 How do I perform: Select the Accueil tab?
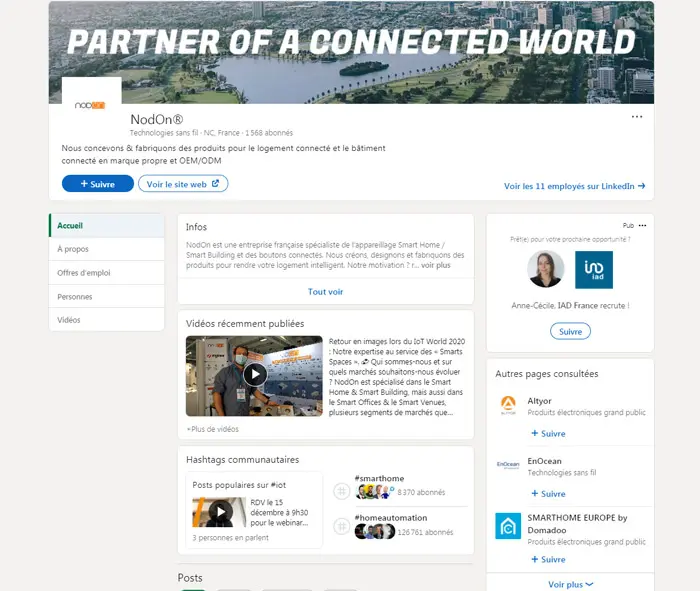click(x=107, y=225)
